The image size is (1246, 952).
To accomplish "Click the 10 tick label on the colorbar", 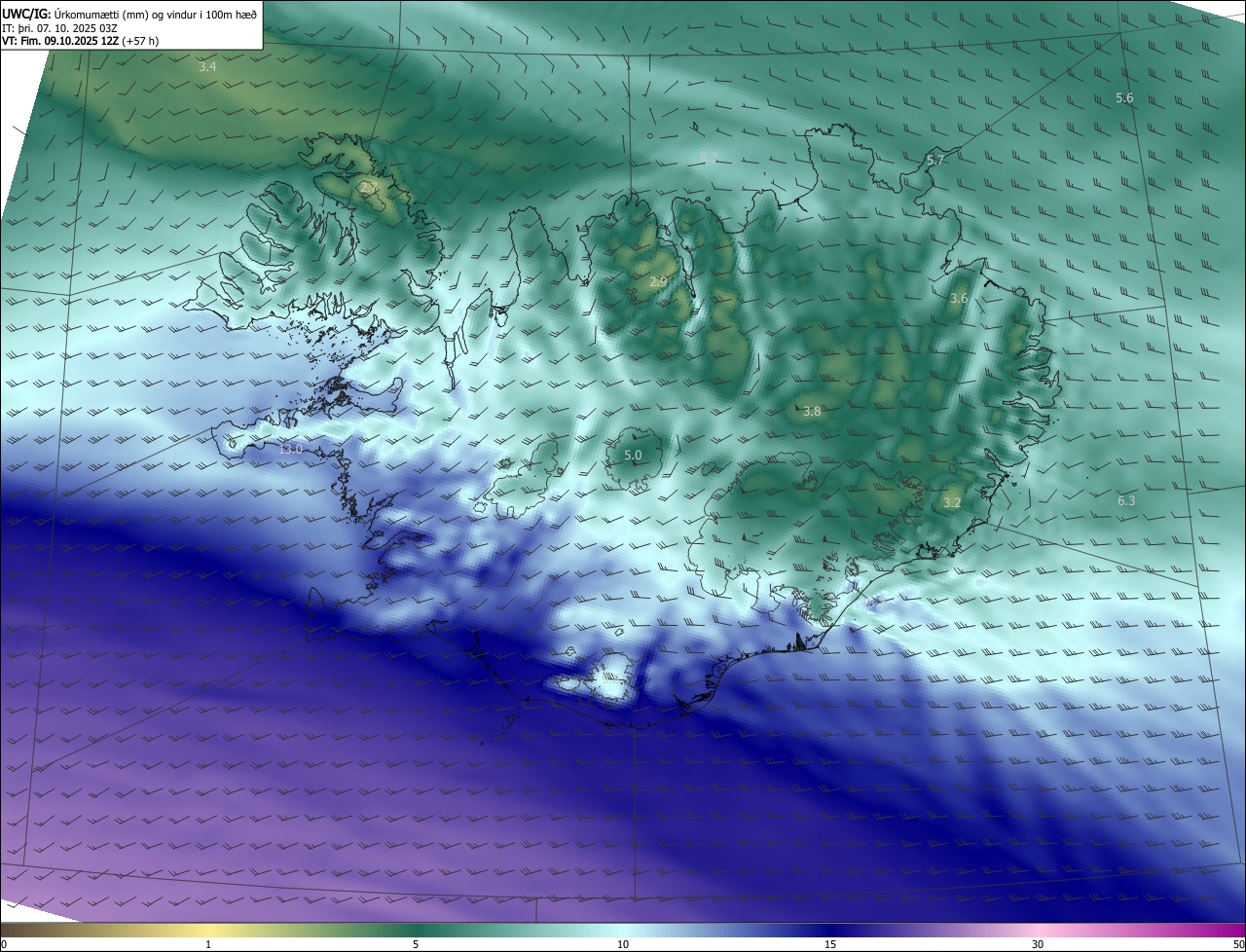I will [x=623, y=944].
